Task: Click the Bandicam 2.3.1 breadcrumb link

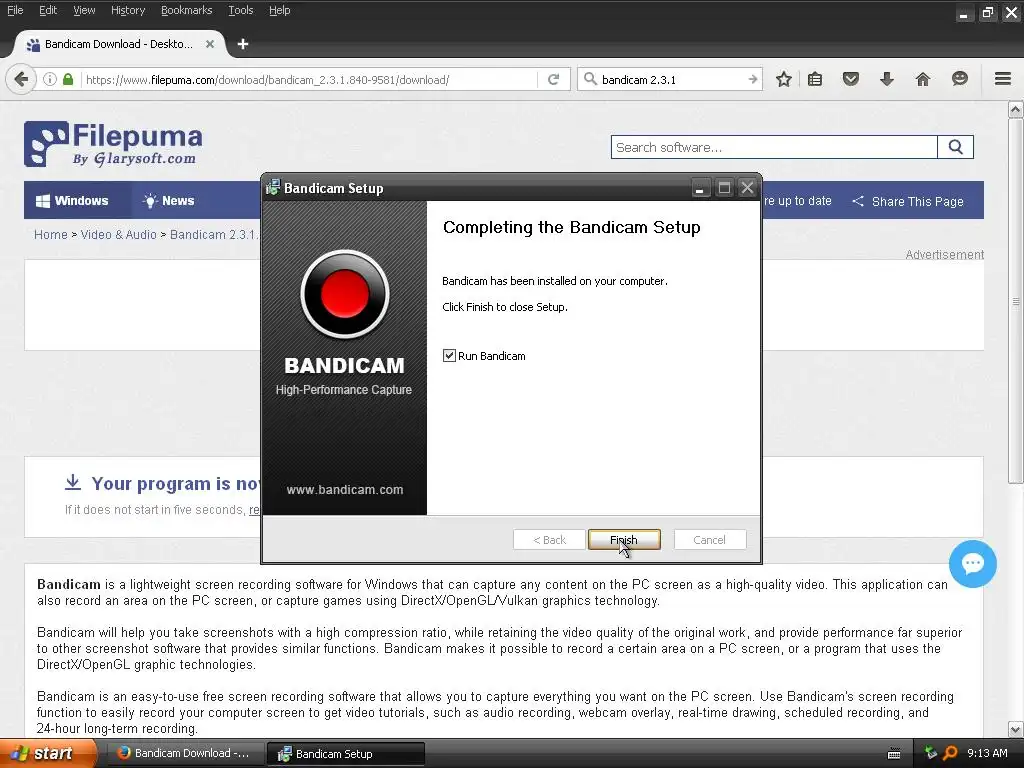Action: (x=215, y=234)
